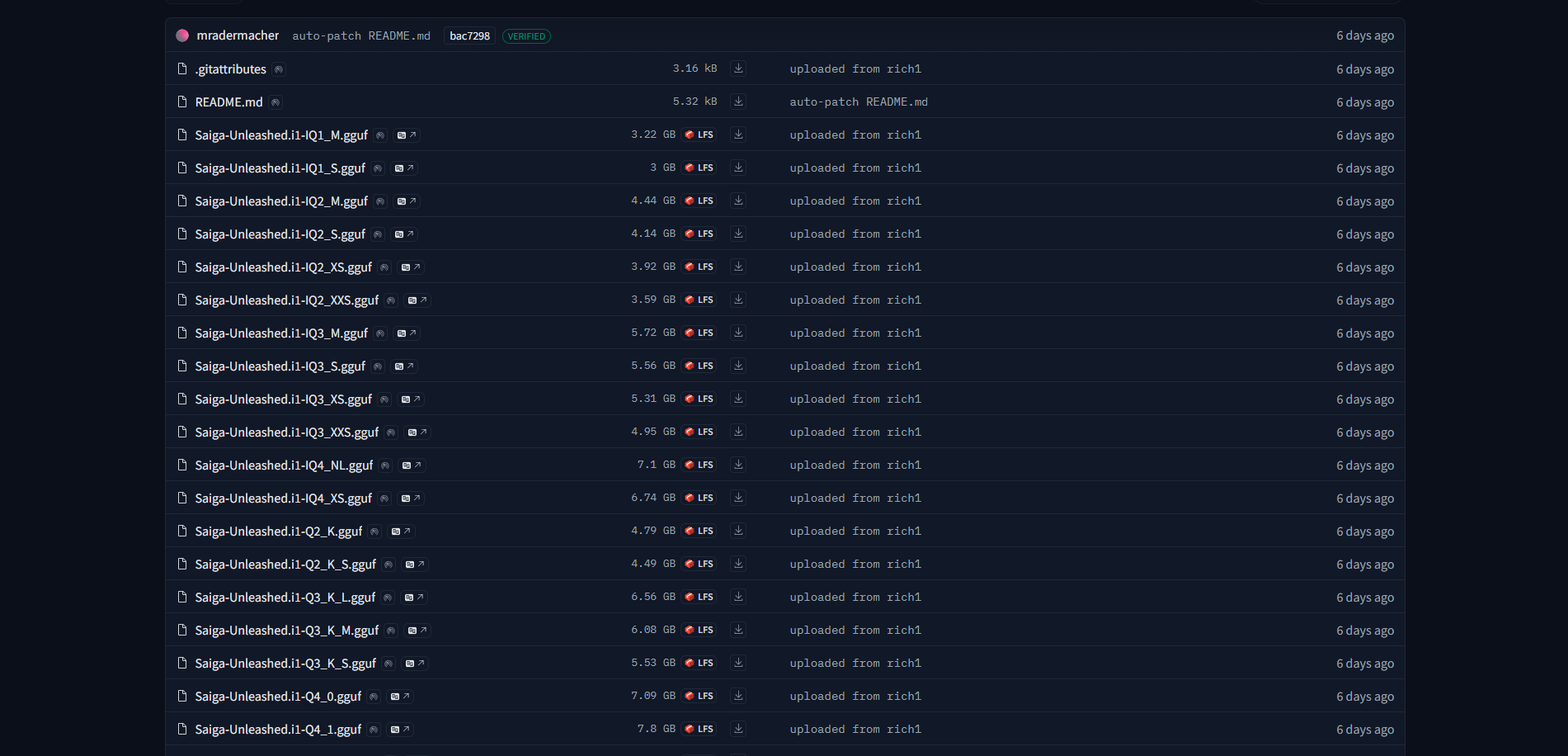1568x756 pixels.
Task: Open GGUF viewer for IQ2_S file
Action: click(404, 234)
